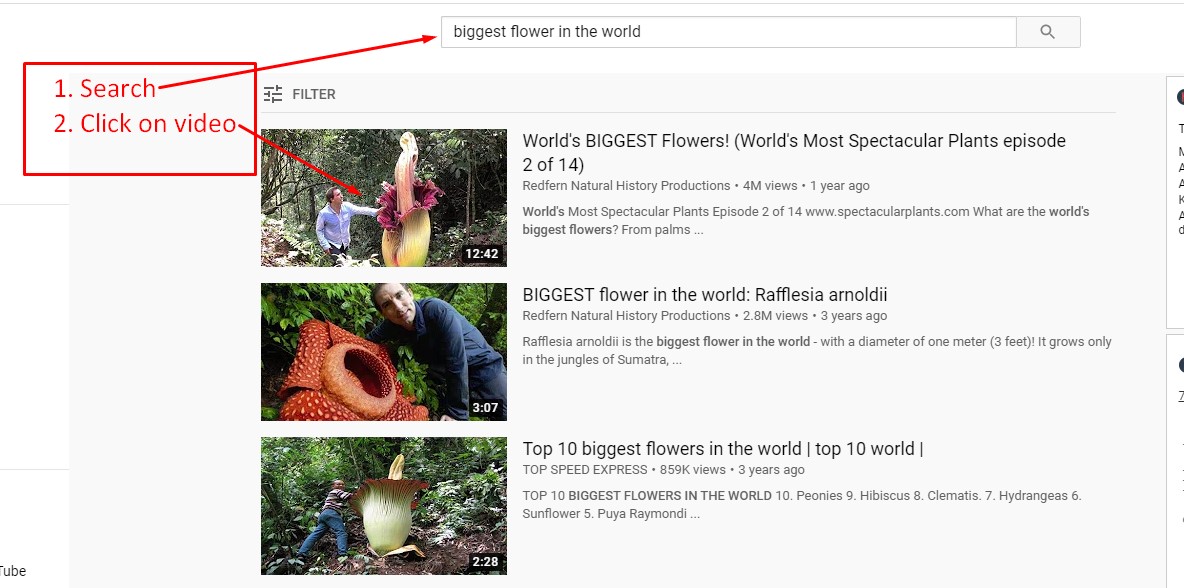Click the filter sliders icon

[273, 94]
